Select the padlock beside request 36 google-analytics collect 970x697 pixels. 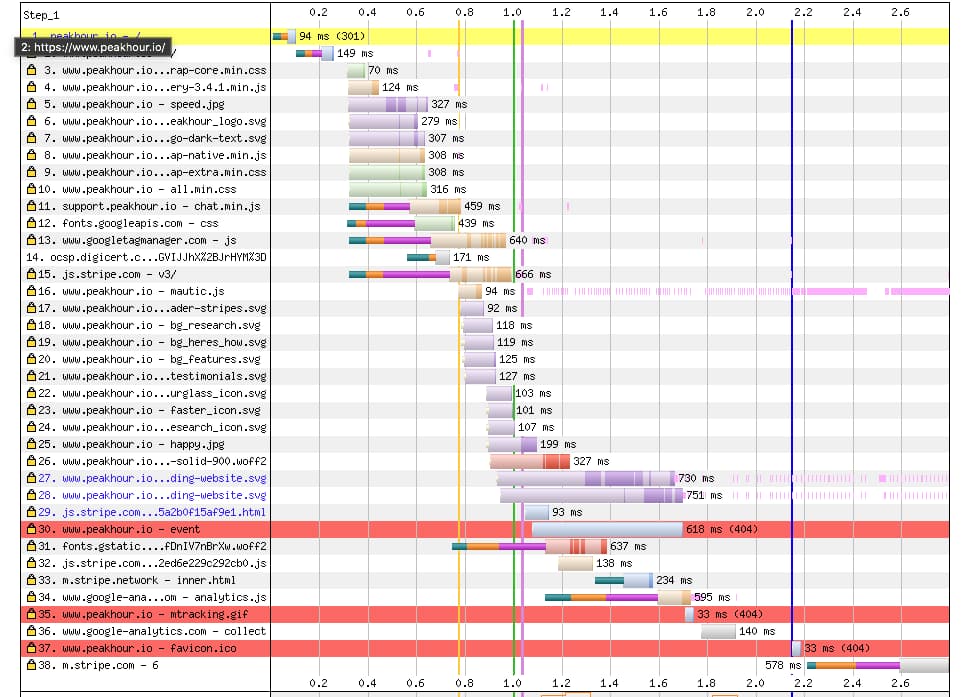[x=32, y=631]
